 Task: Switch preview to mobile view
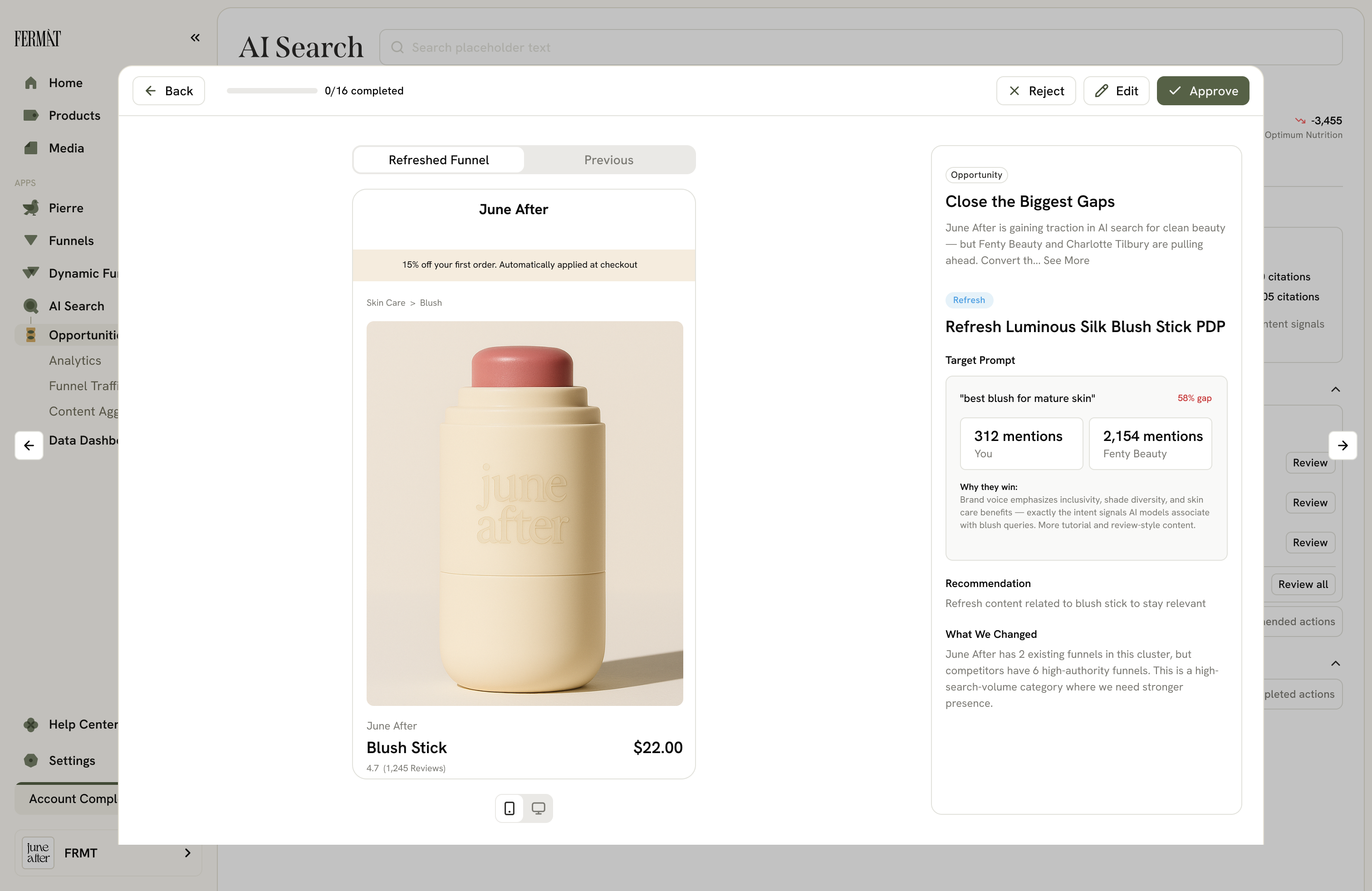[510, 808]
